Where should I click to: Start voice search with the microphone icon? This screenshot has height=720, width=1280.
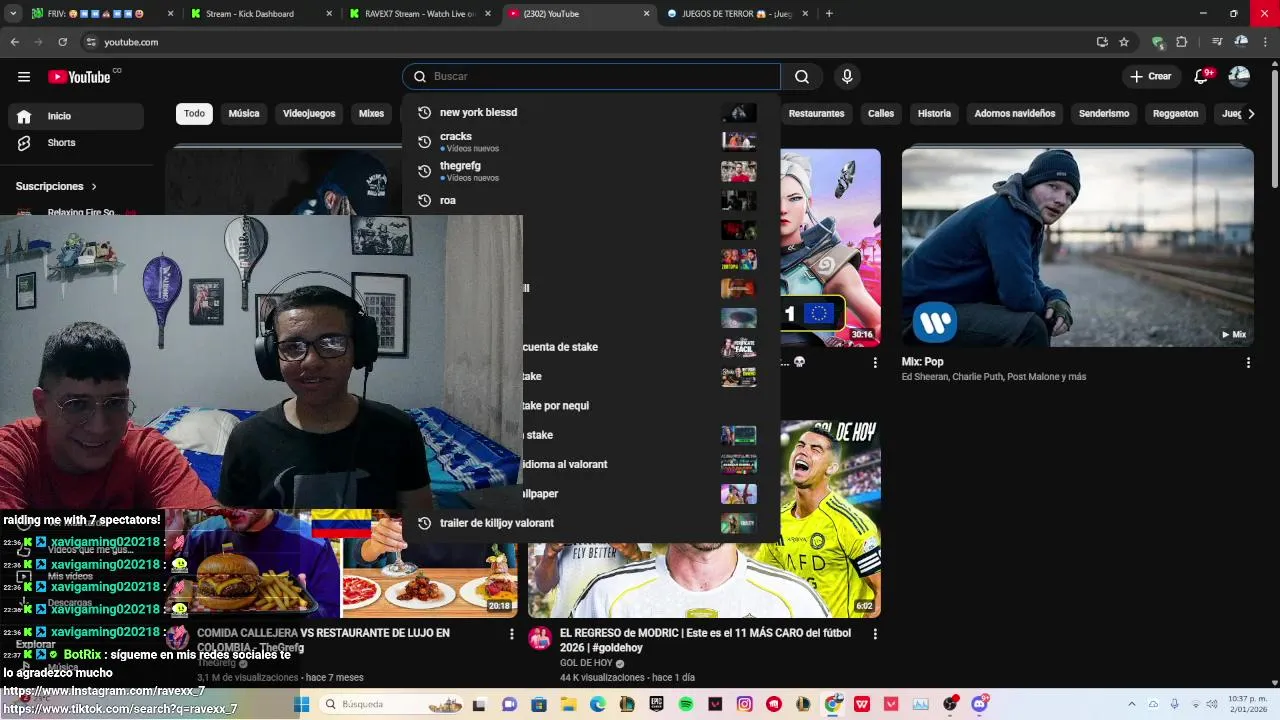tap(847, 77)
